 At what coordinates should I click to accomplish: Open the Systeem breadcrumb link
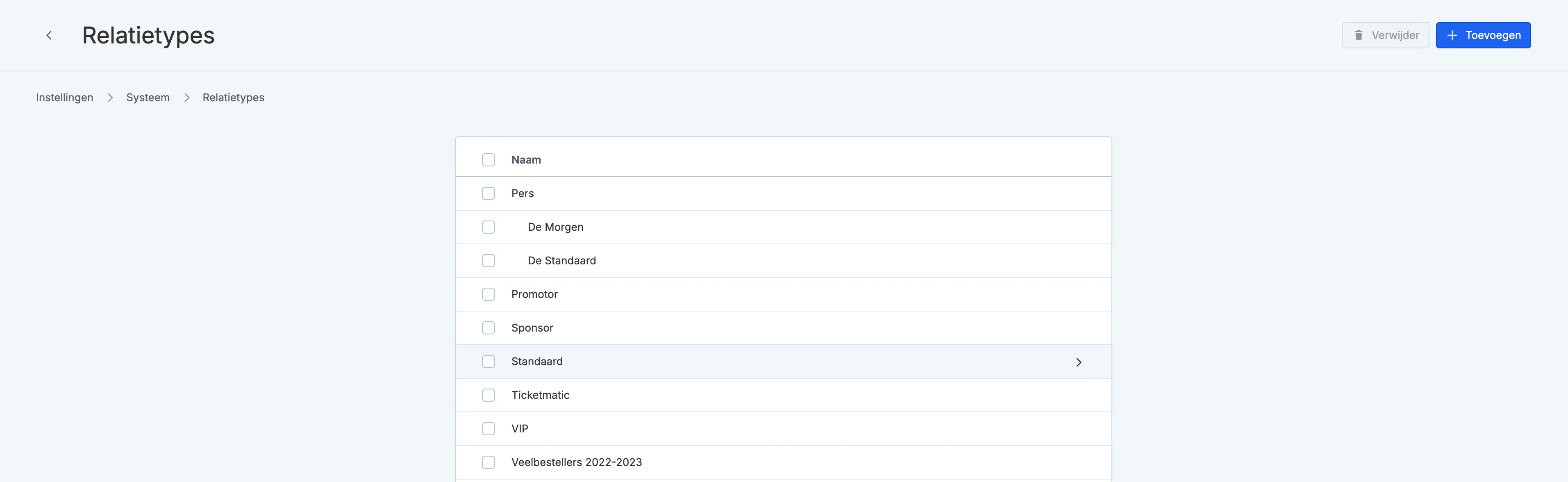[x=148, y=98]
